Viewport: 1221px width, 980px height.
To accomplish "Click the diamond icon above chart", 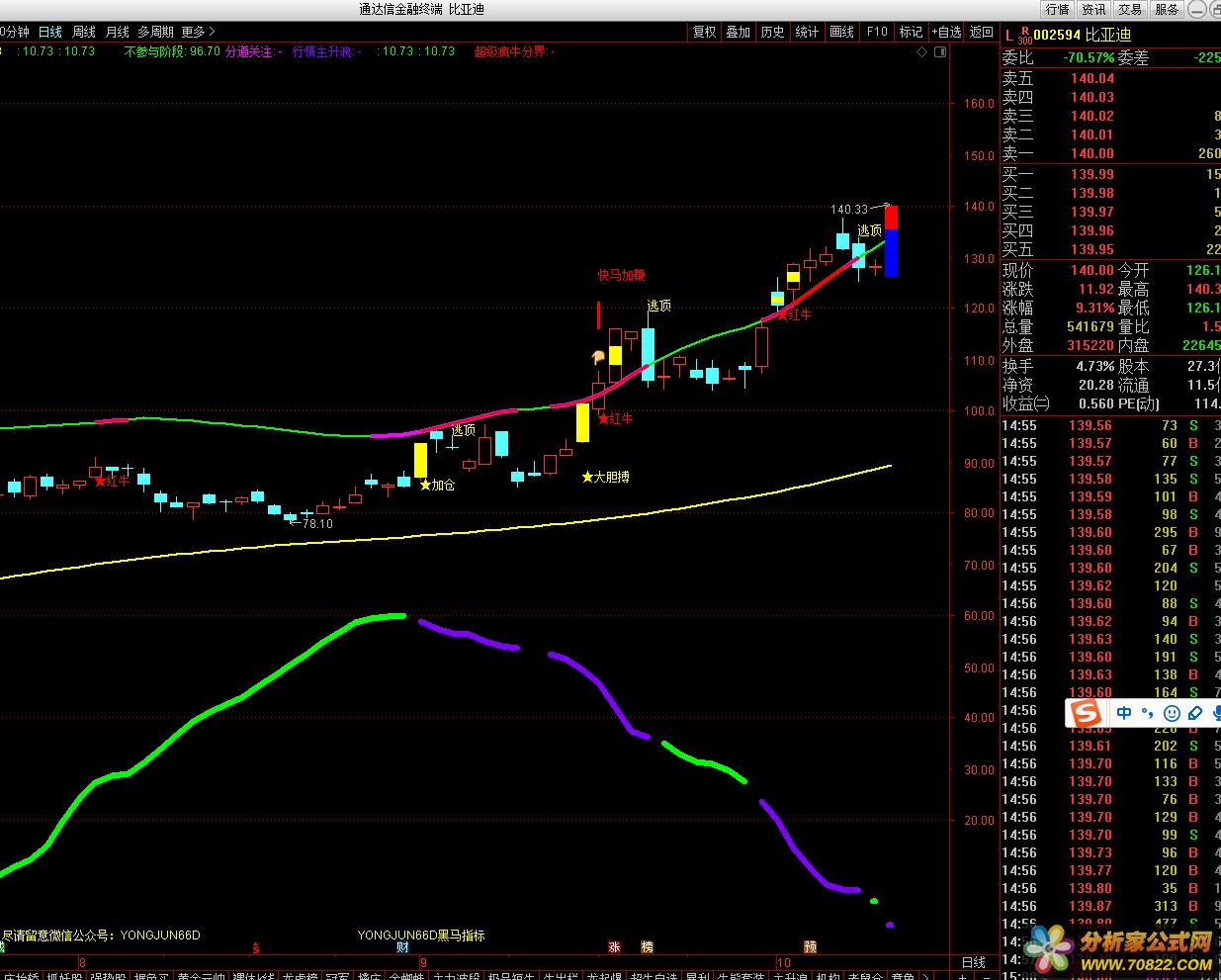I will pyautogui.click(x=921, y=52).
